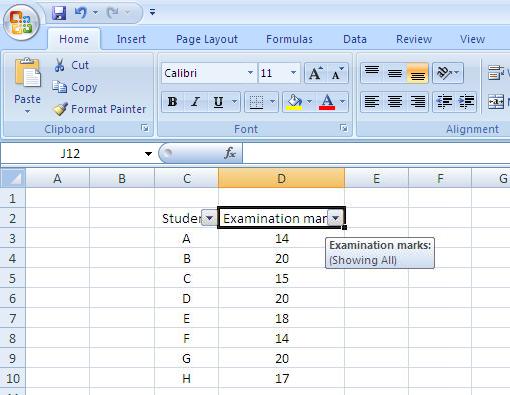
Task: Apply center horizontal alignment
Action: [395, 102]
